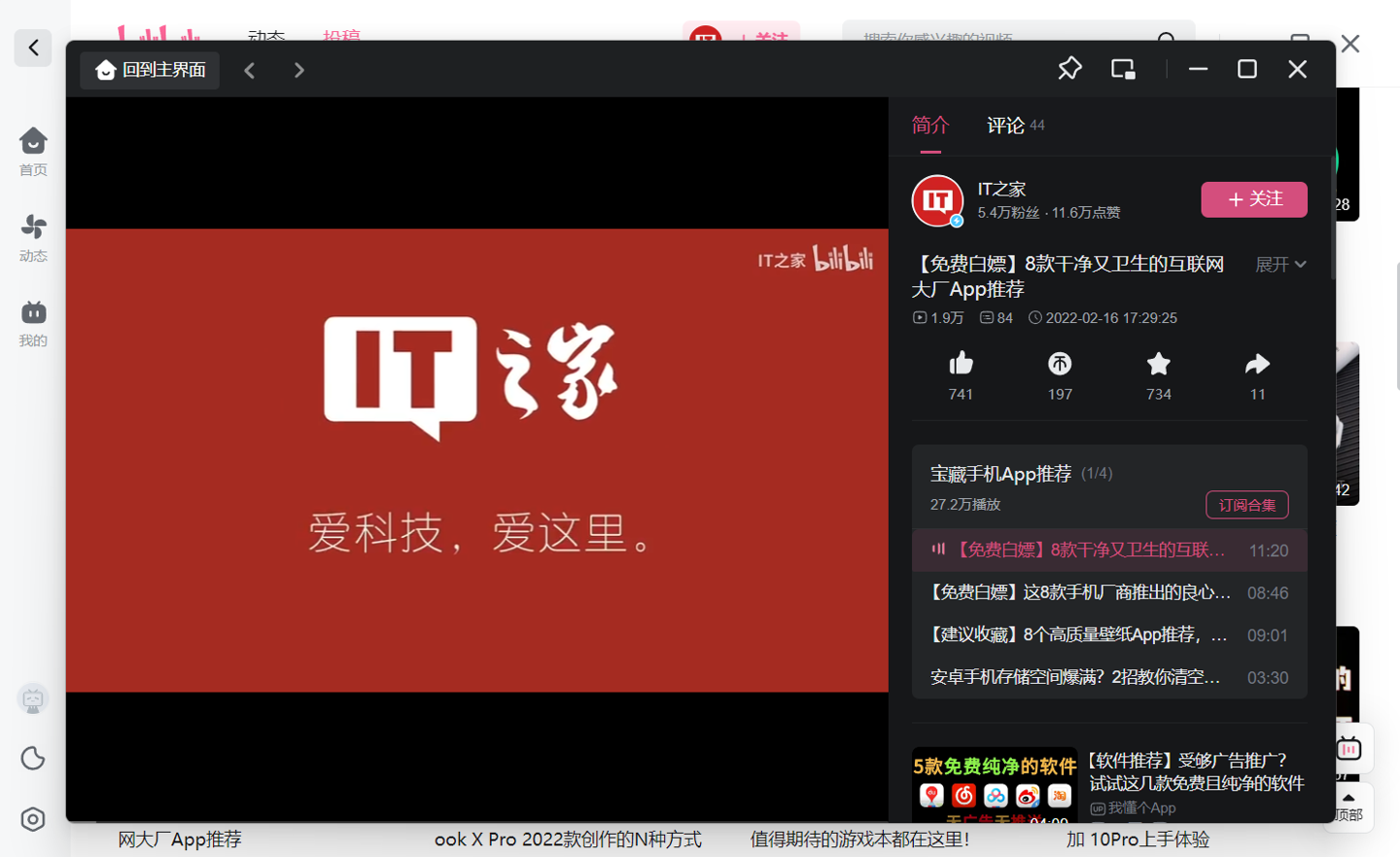Give a coin to this video
This screenshot has height=857, width=1400.
pos(1060,364)
